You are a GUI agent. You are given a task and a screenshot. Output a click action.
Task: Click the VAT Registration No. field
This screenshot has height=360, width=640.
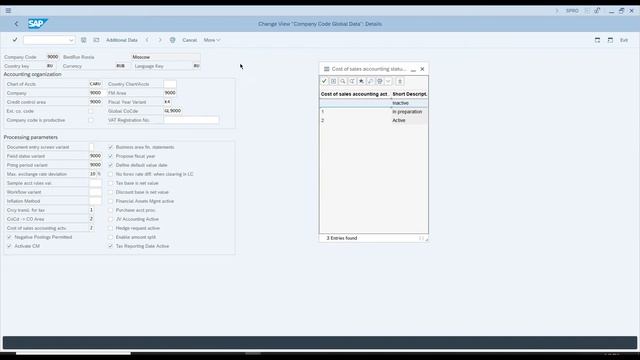[x=191, y=120]
